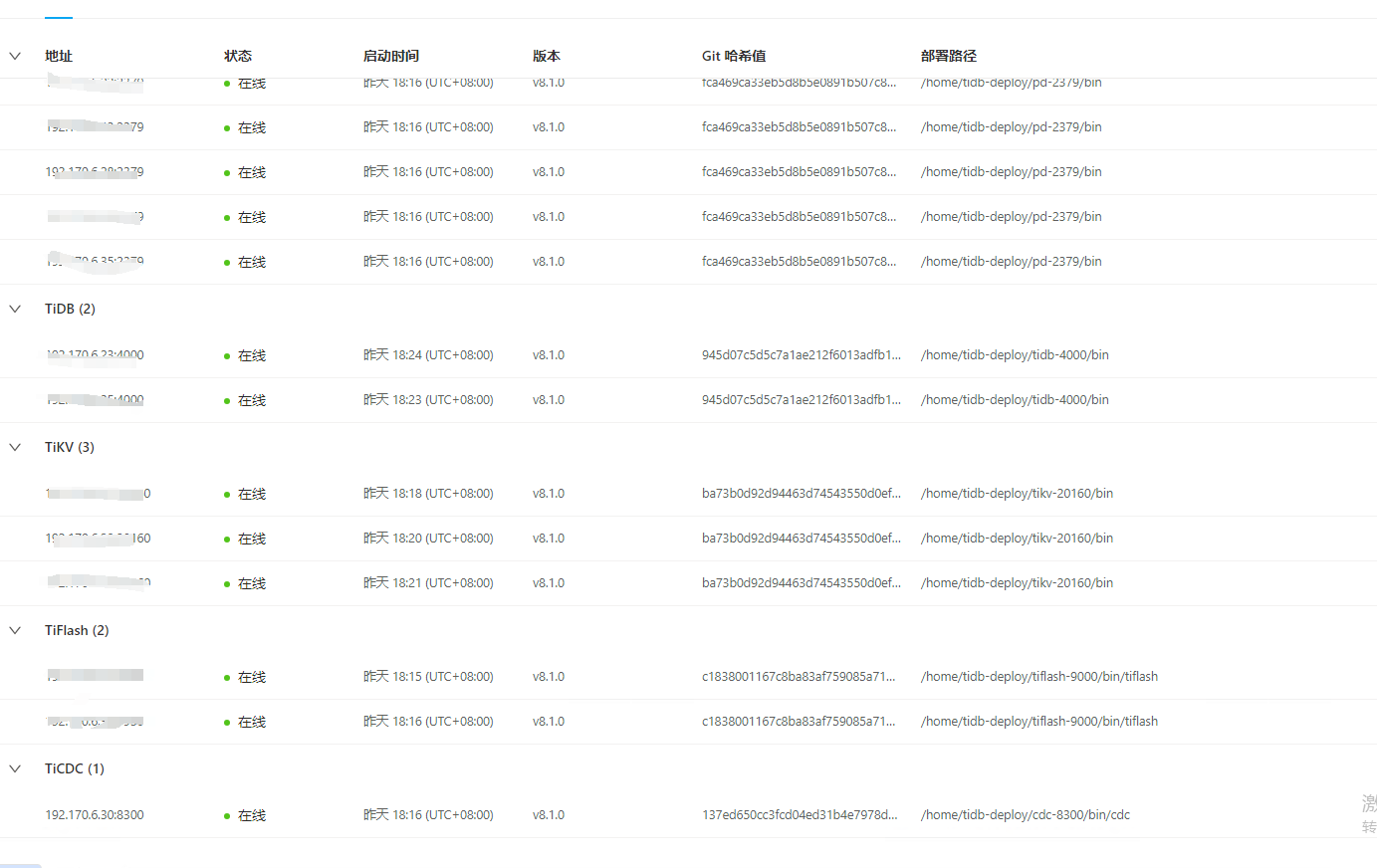Click the Git hash starting with 137ed650cc3
This screenshot has height=868, width=1377.
click(x=800, y=815)
